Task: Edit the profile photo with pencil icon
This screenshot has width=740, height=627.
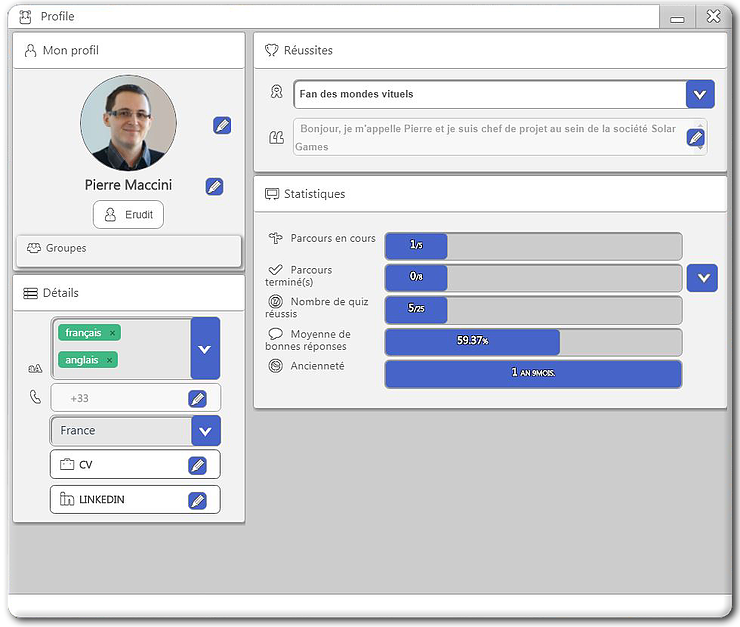Action: click(x=222, y=125)
